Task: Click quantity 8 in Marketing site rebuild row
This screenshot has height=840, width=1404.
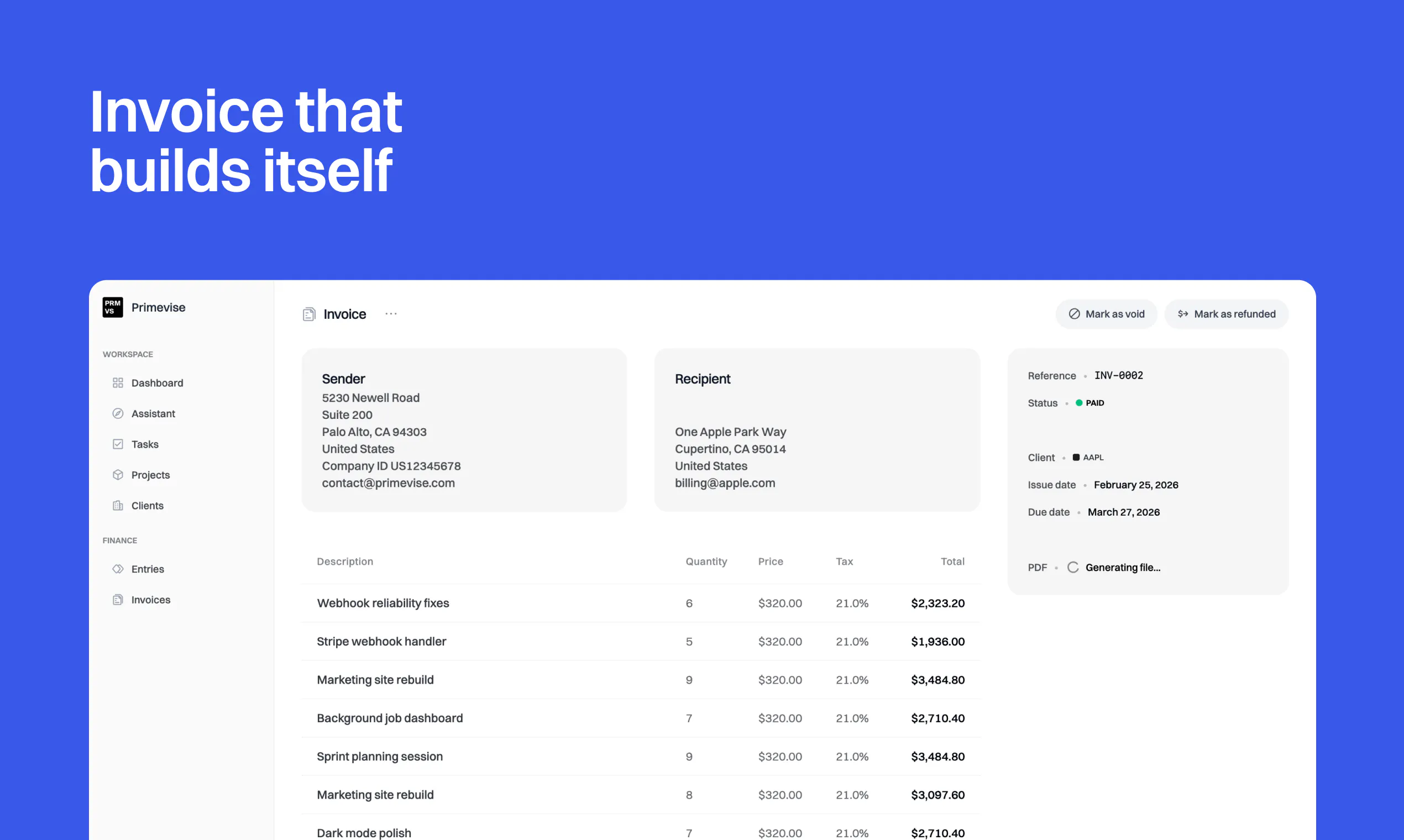Action: (x=689, y=795)
